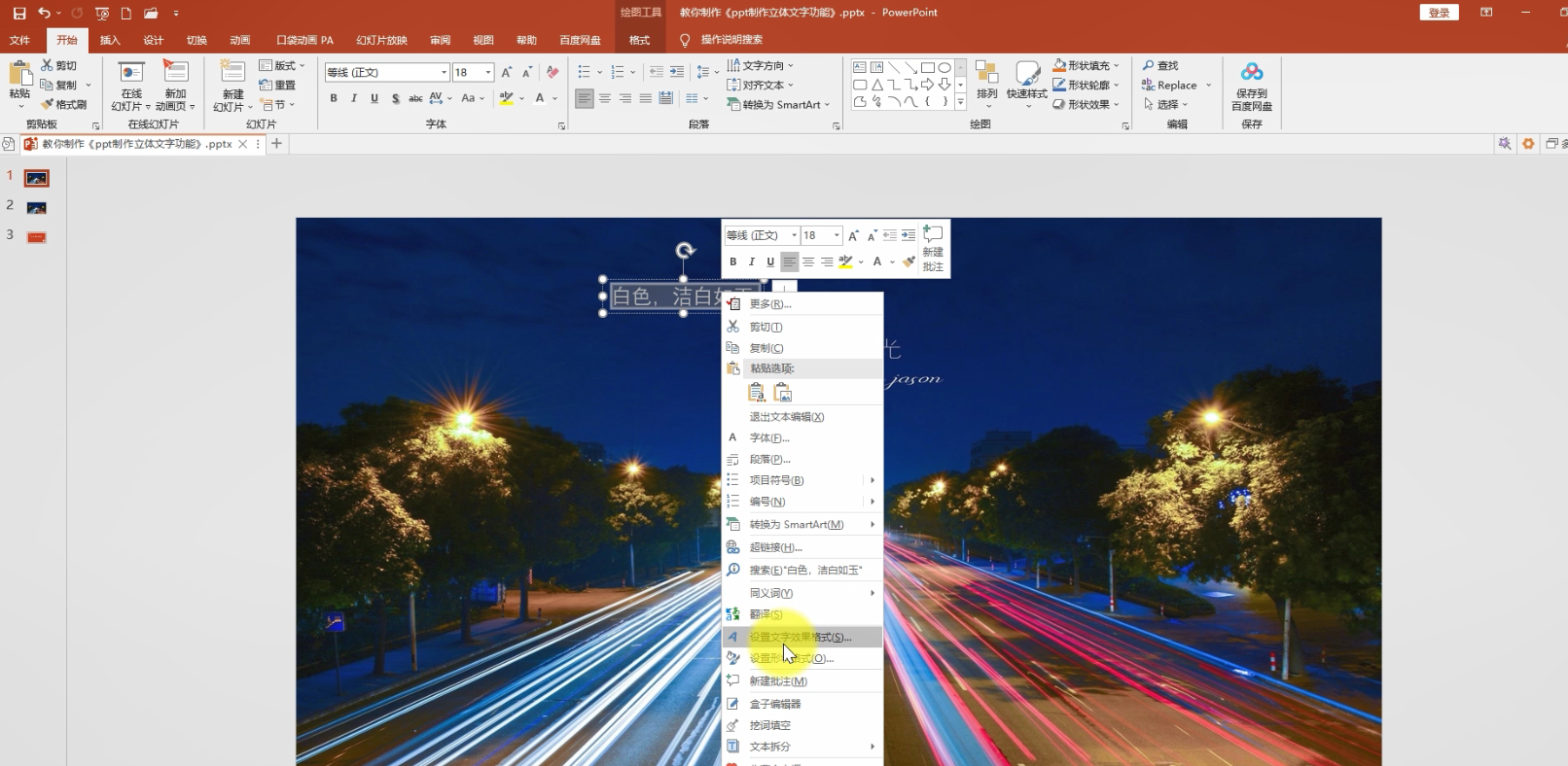Image resolution: width=1568 pixels, height=766 pixels.
Task: Click the mini toolbar yellow highlight color button
Action: (x=845, y=261)
